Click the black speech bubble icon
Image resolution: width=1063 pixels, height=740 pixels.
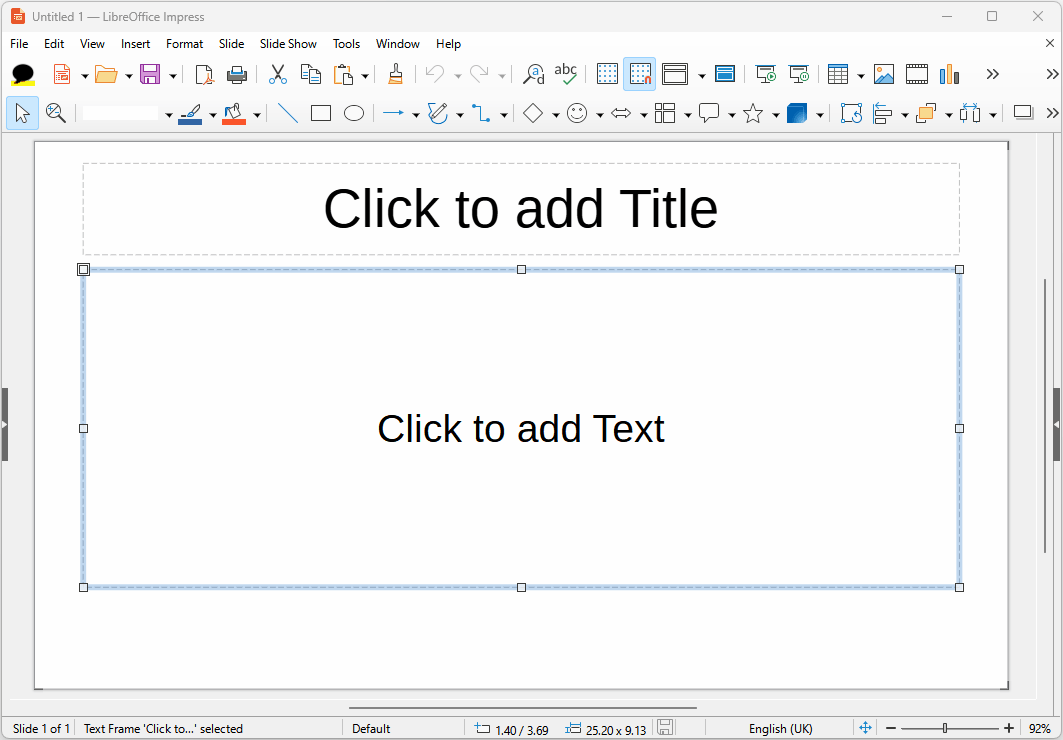click(23, 75)
